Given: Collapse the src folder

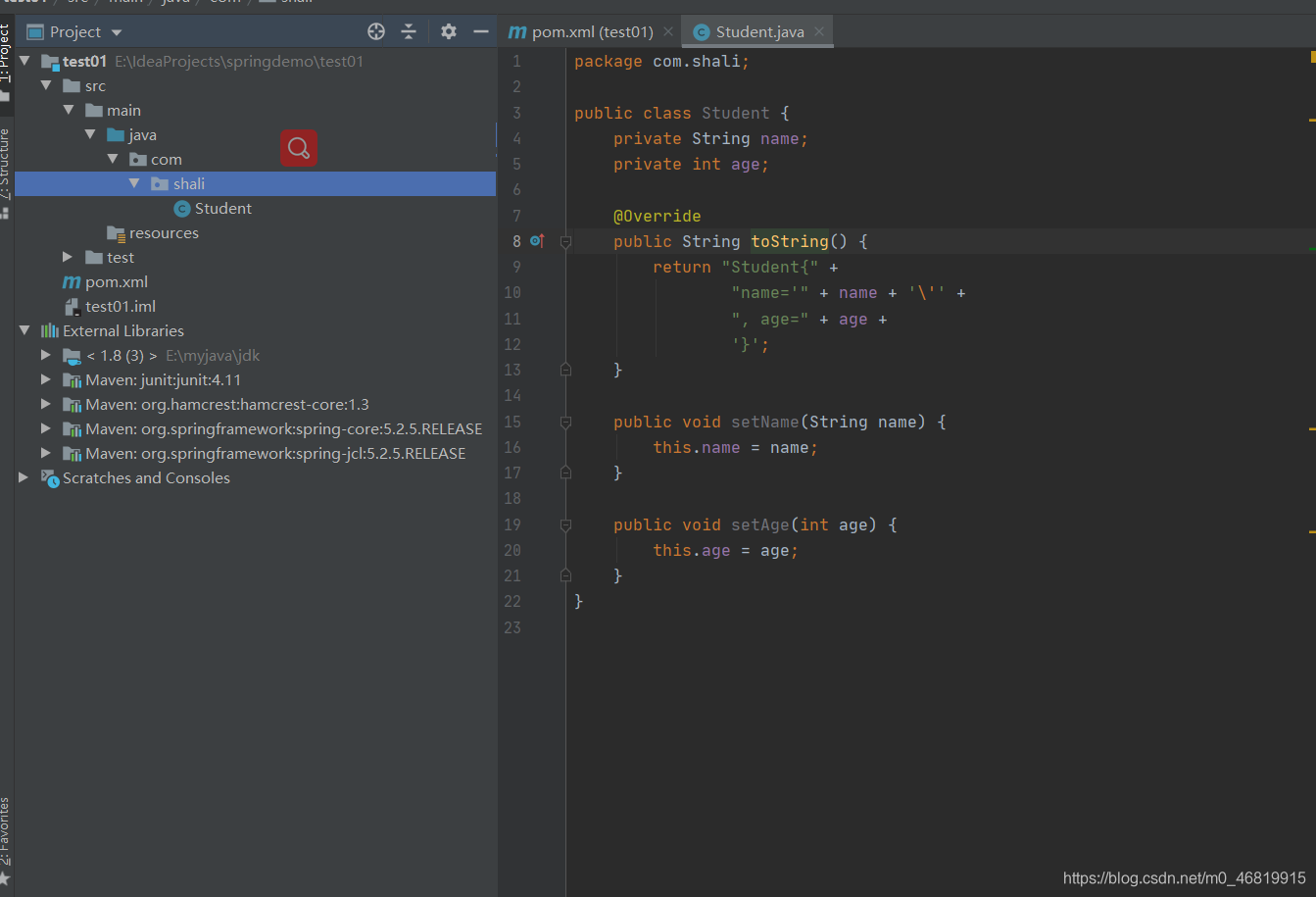Looking at the screenshot, I should (x=46, y=85).
